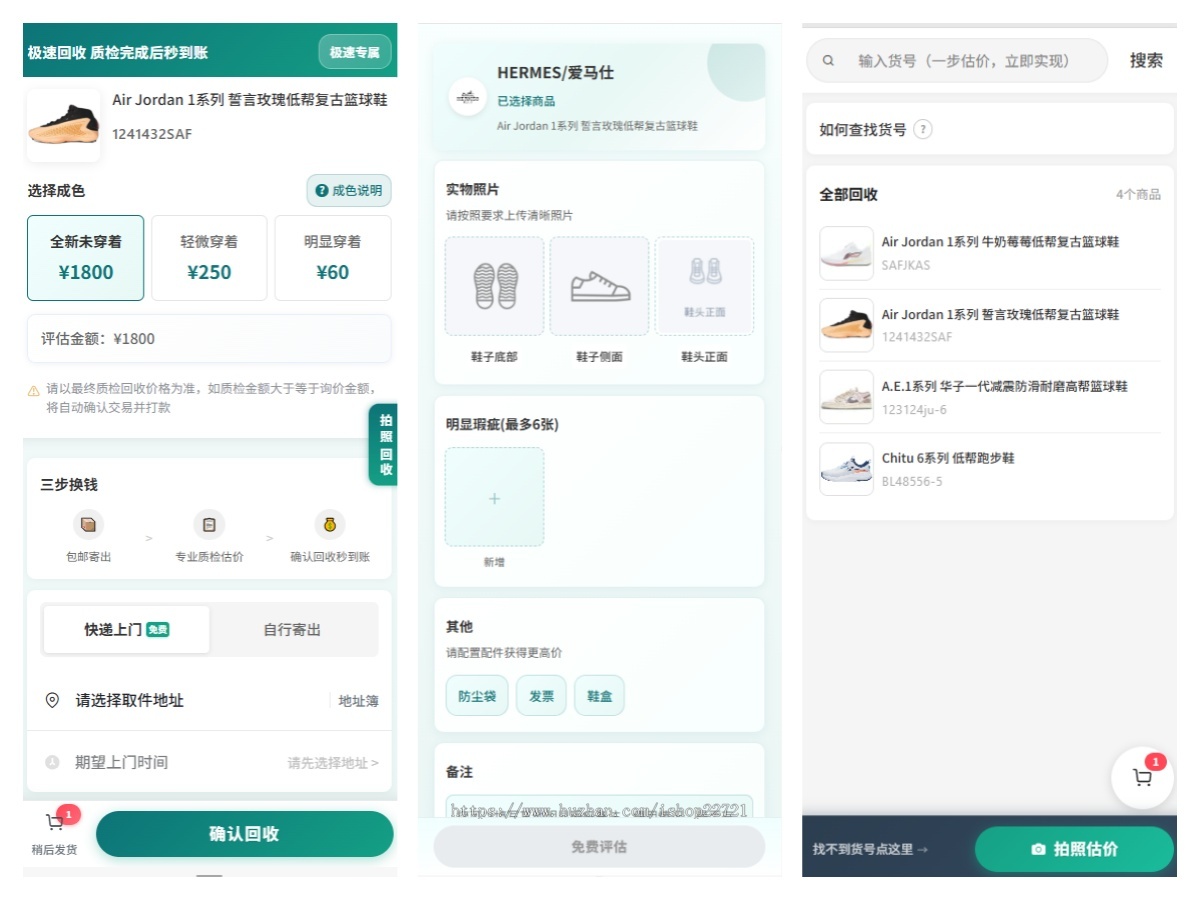This screenshot has width=1200, height=900.
Task: Click the 输入货号 search input field
Action: 950,61
